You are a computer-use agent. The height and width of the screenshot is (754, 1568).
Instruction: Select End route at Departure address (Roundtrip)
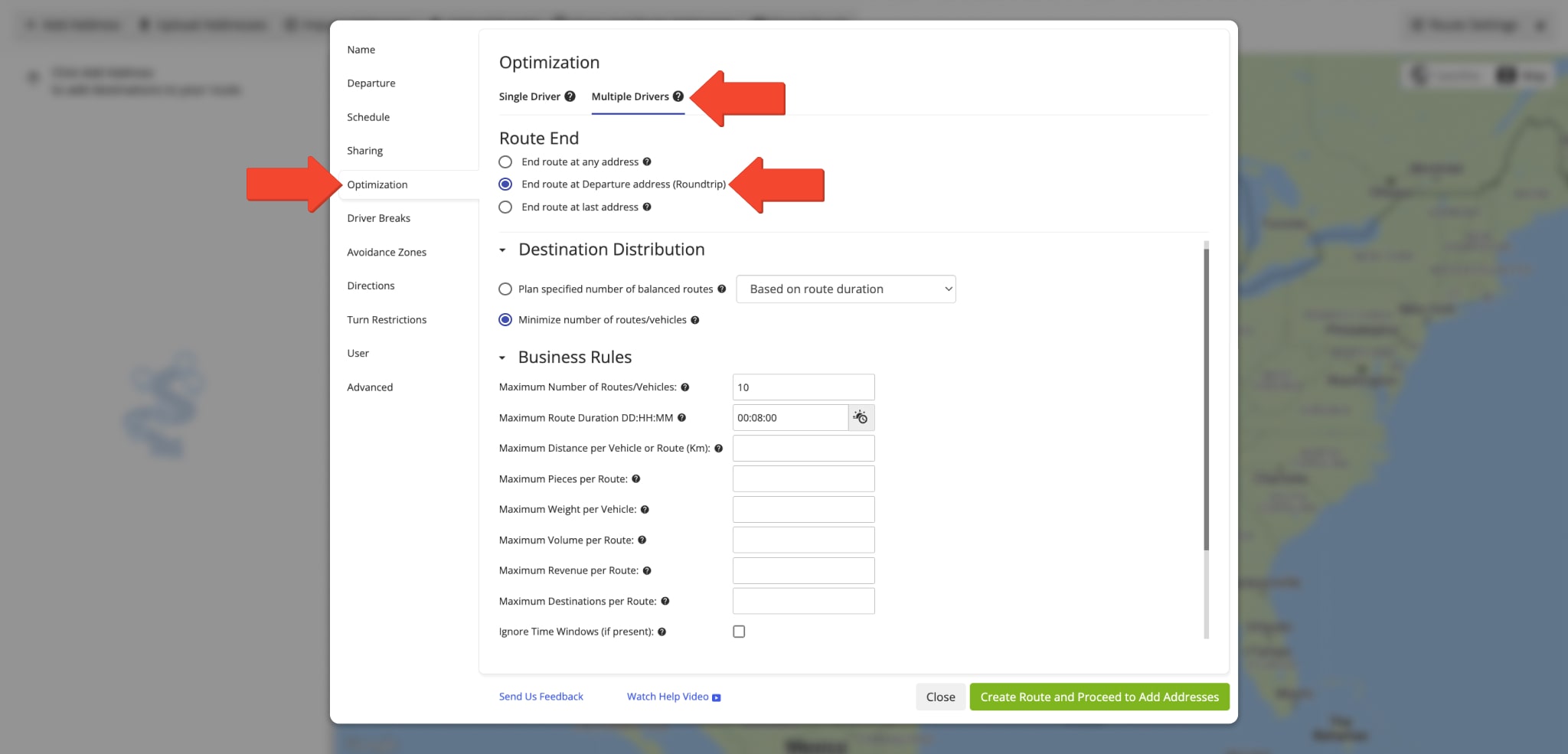505,184
